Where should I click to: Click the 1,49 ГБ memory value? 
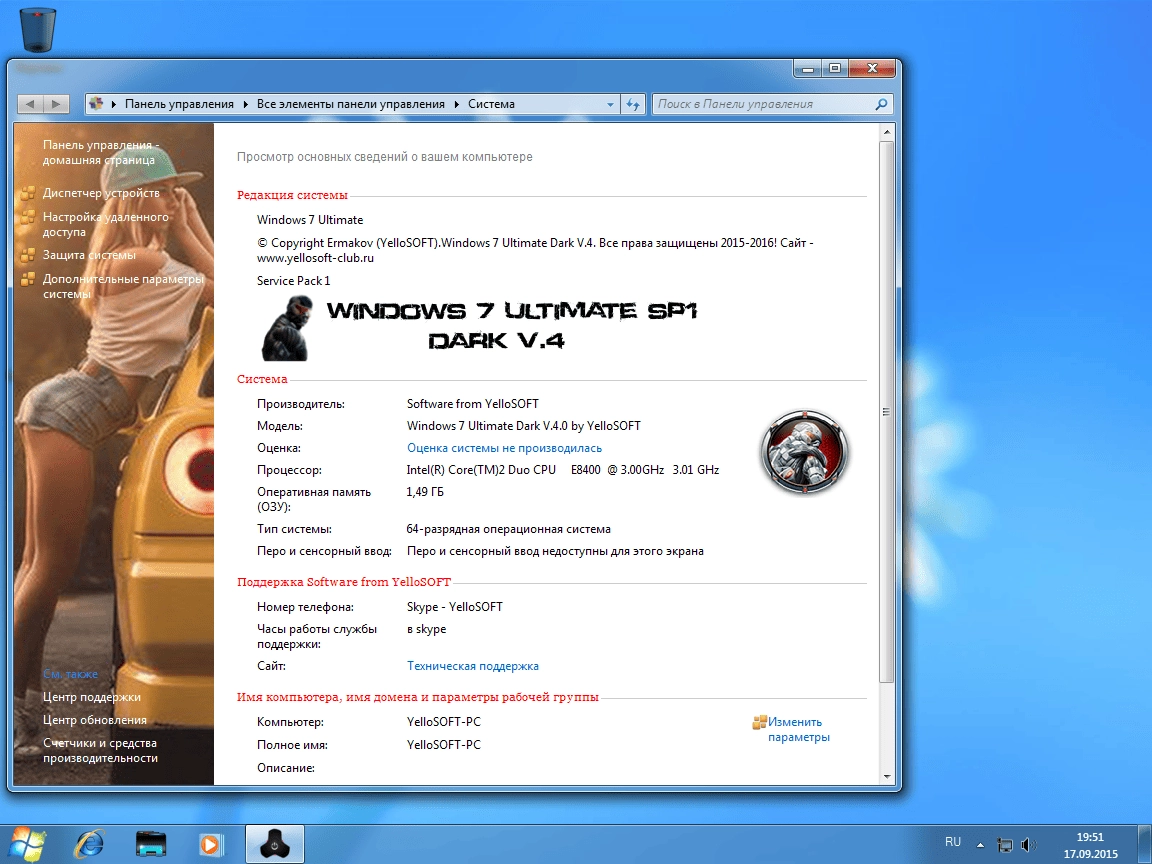425,492
